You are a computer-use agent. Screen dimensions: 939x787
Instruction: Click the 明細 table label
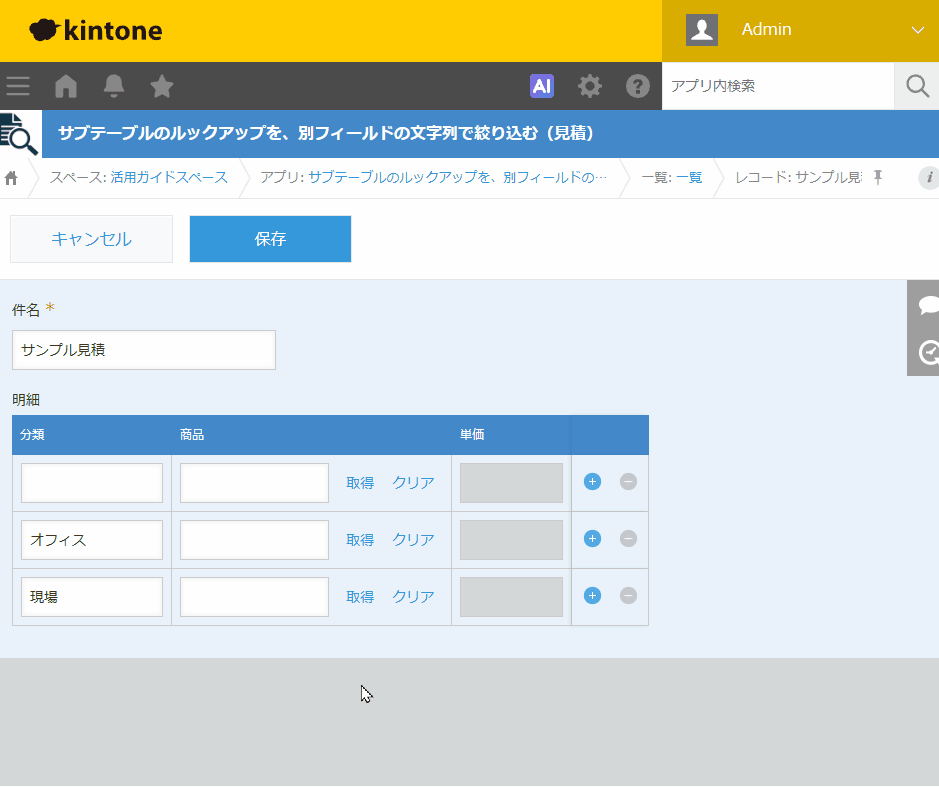pos(26,400)
